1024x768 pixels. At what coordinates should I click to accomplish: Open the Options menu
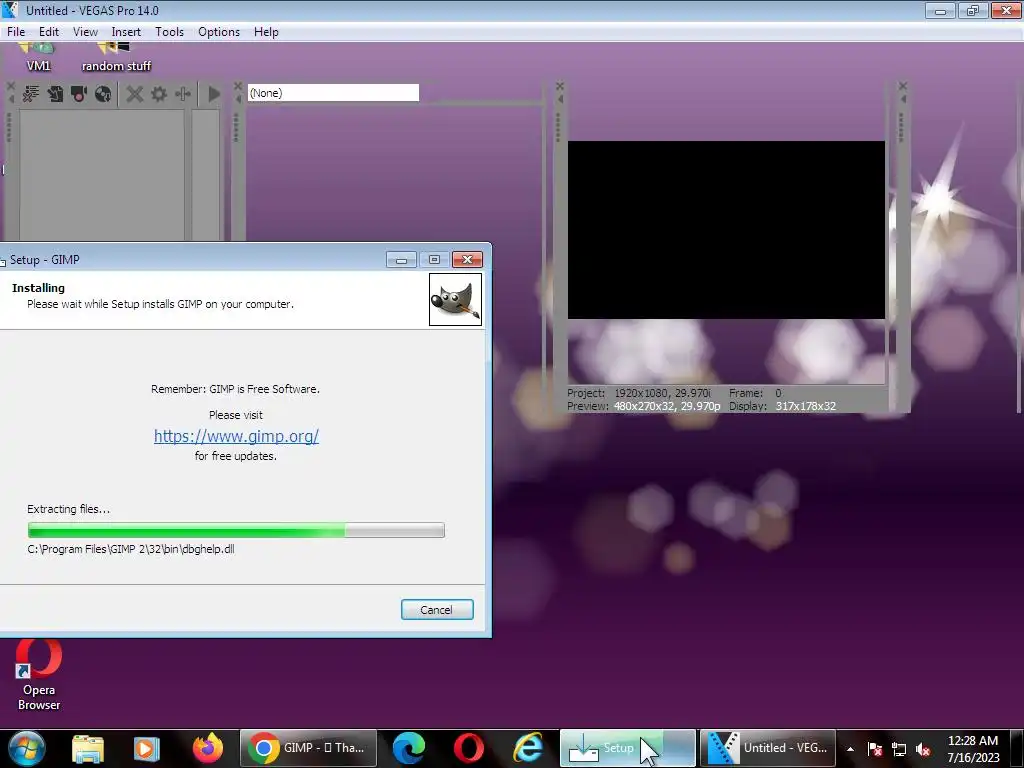[219, 31]
